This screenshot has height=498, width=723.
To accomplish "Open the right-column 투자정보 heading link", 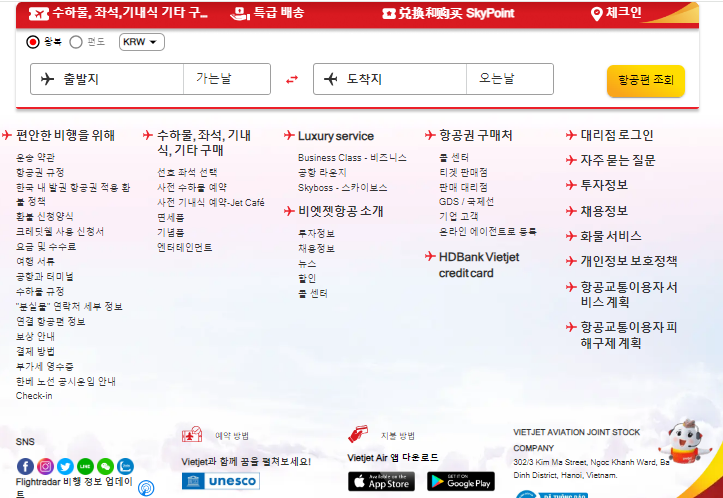I will (x=604, y=185).
